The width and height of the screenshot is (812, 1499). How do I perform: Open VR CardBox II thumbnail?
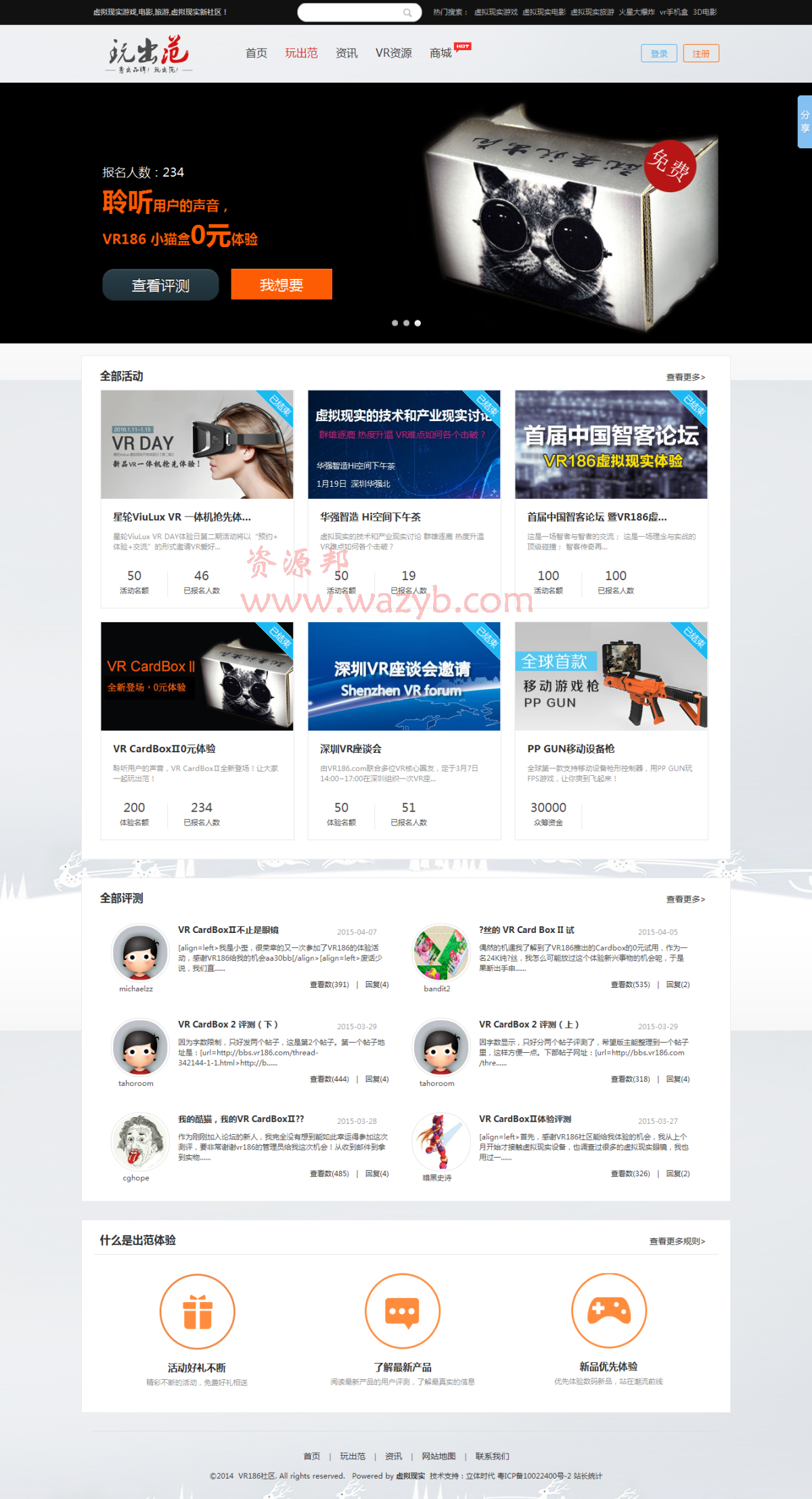197,676
